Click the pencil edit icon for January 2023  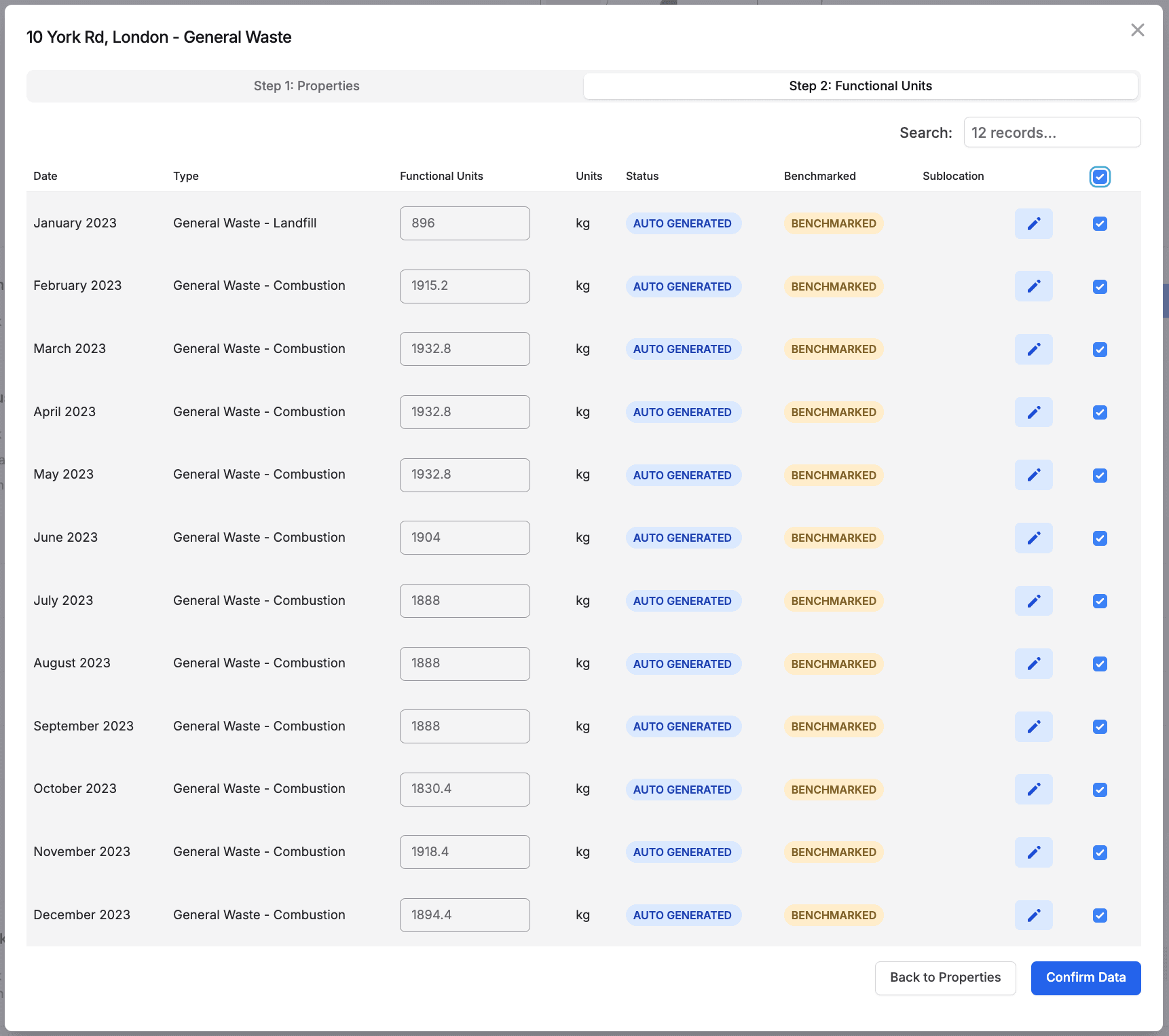tap(1033, 223)
